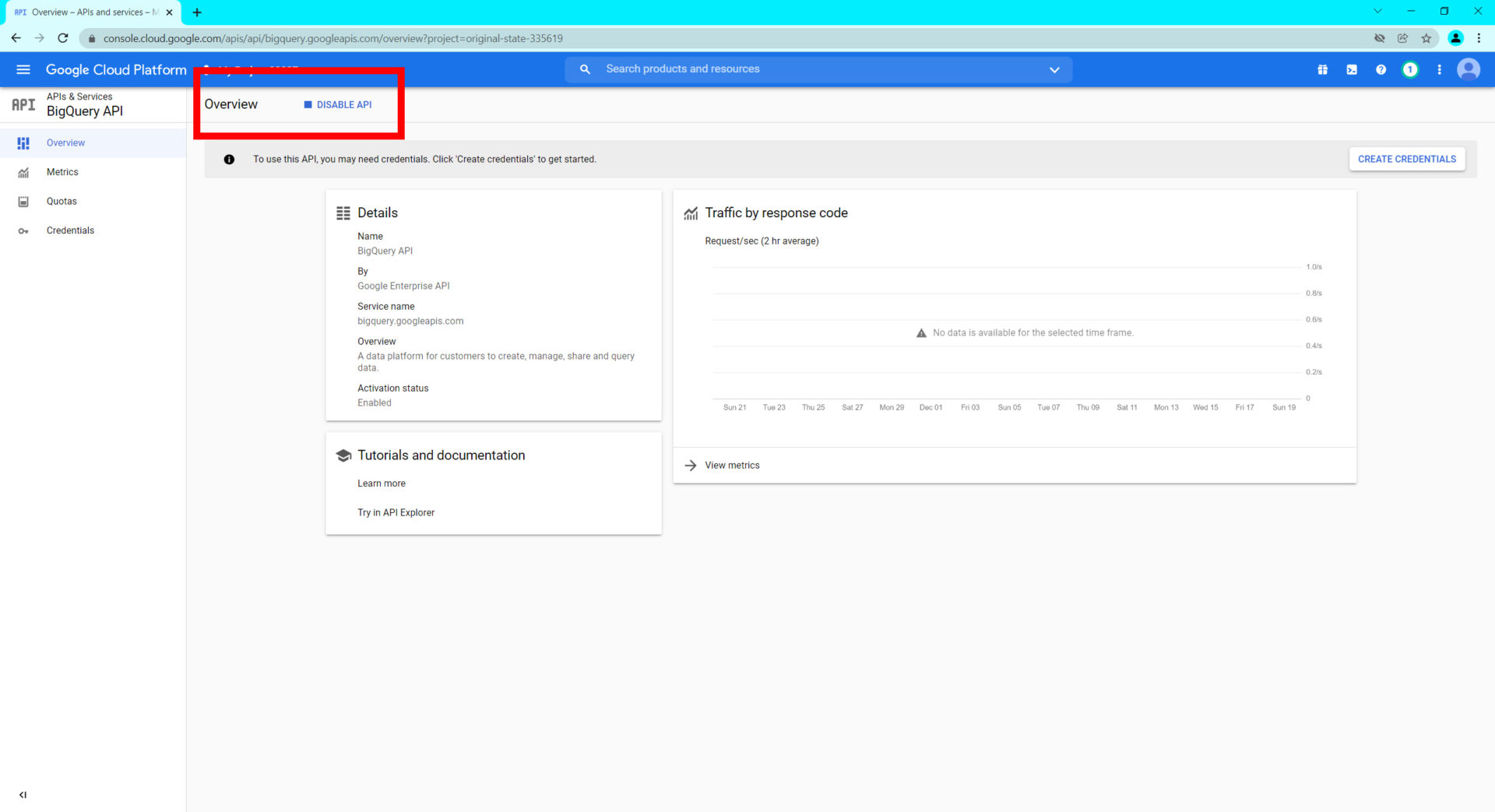Select Metrics in the sidebar

93,172
